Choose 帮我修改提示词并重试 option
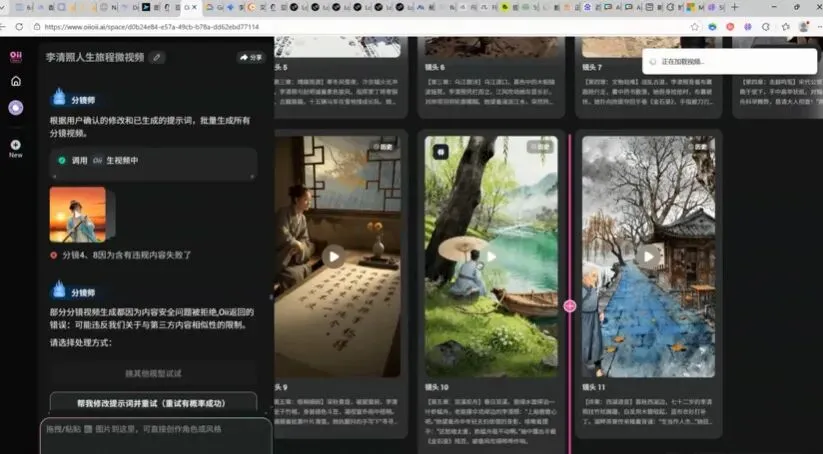The image size is (823, 454). click(153, 403)
